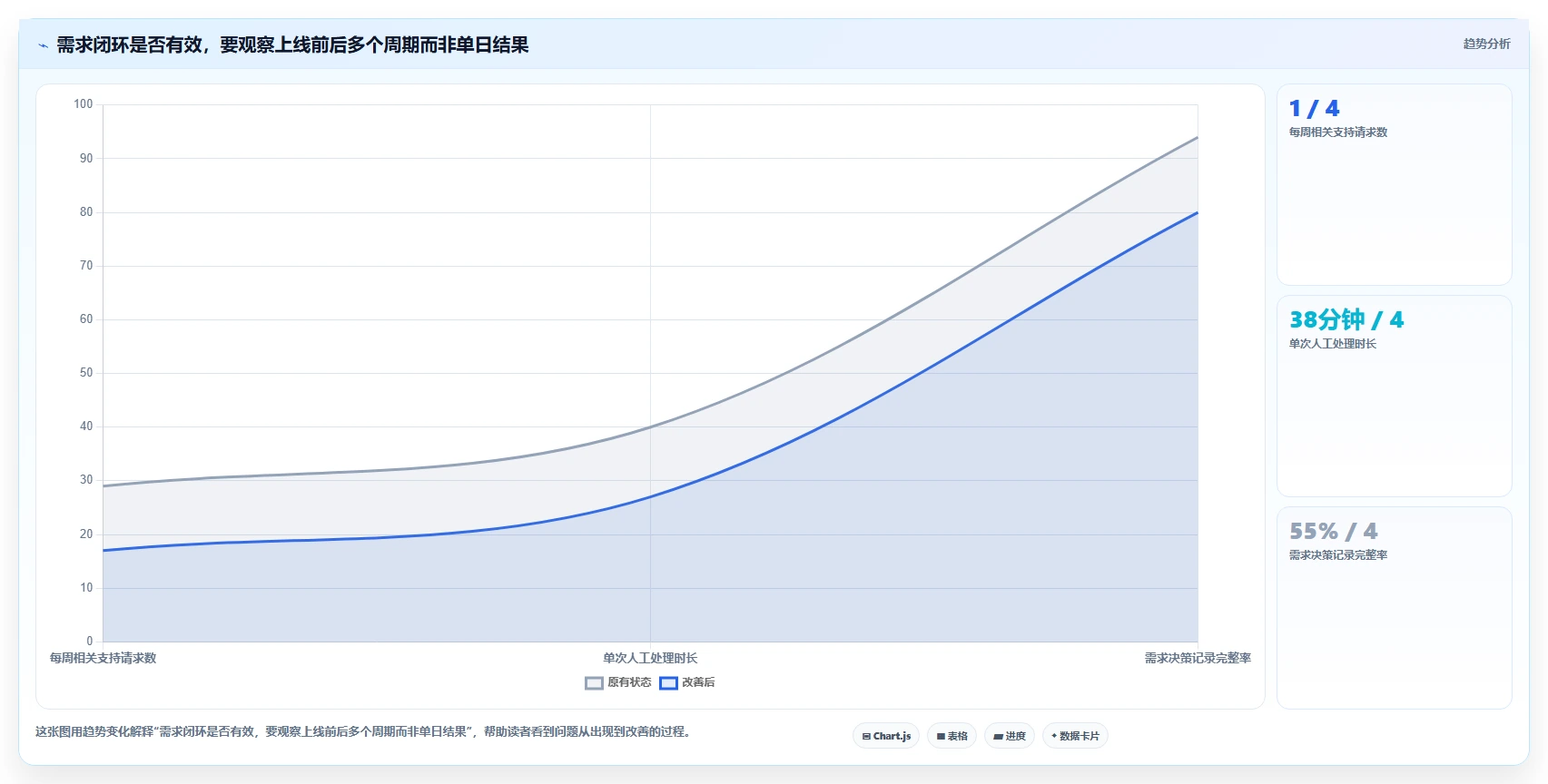Click the 数据卡片 chip star icon

pos(1054,736)
